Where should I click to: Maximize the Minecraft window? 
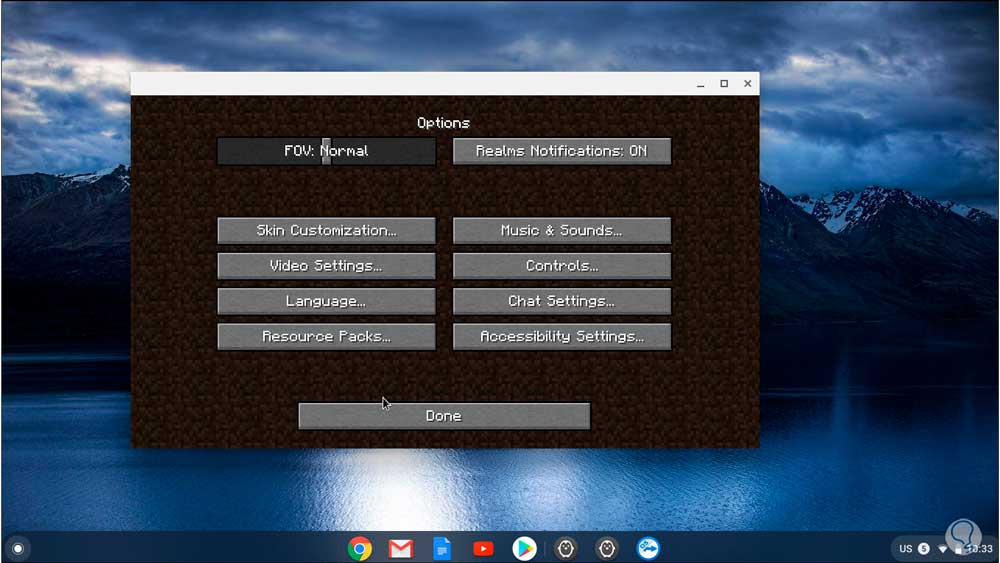724,84
